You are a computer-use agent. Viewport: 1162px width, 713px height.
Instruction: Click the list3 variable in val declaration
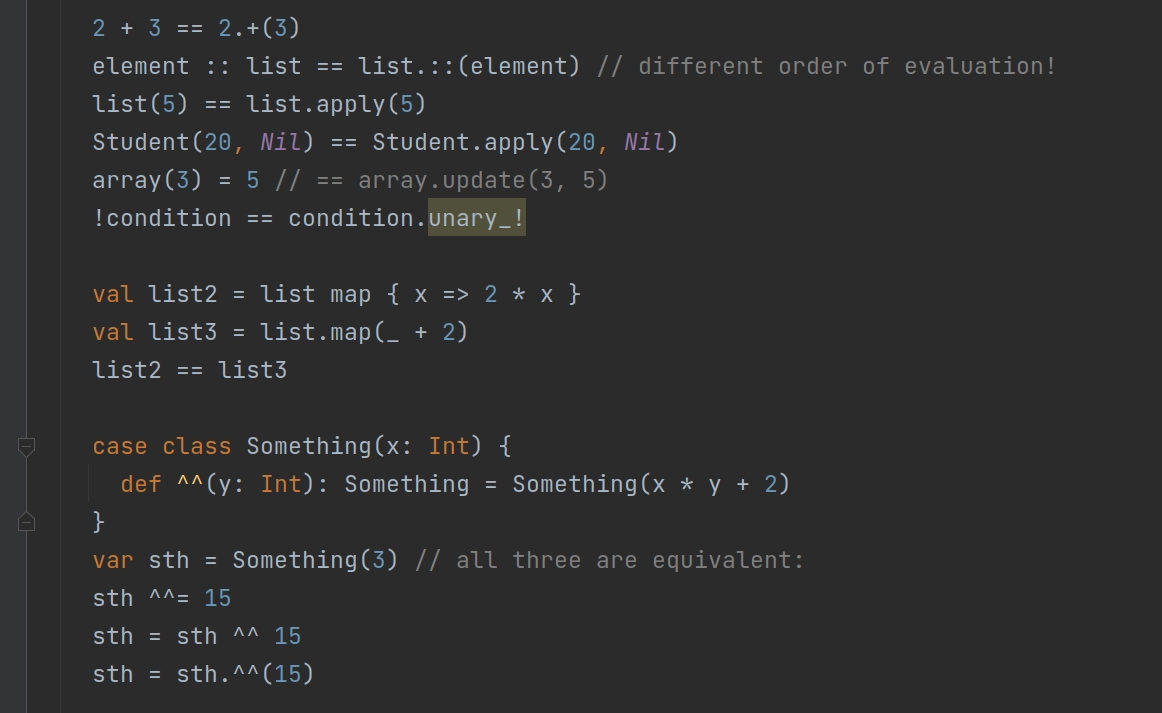(x=182, y=332)
